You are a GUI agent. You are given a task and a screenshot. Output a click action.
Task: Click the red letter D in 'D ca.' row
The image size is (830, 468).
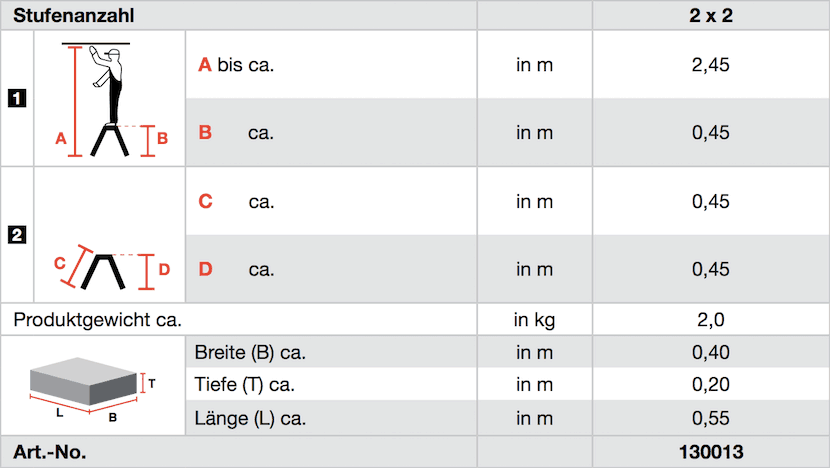pyautogui.click(x=205, y=269)
